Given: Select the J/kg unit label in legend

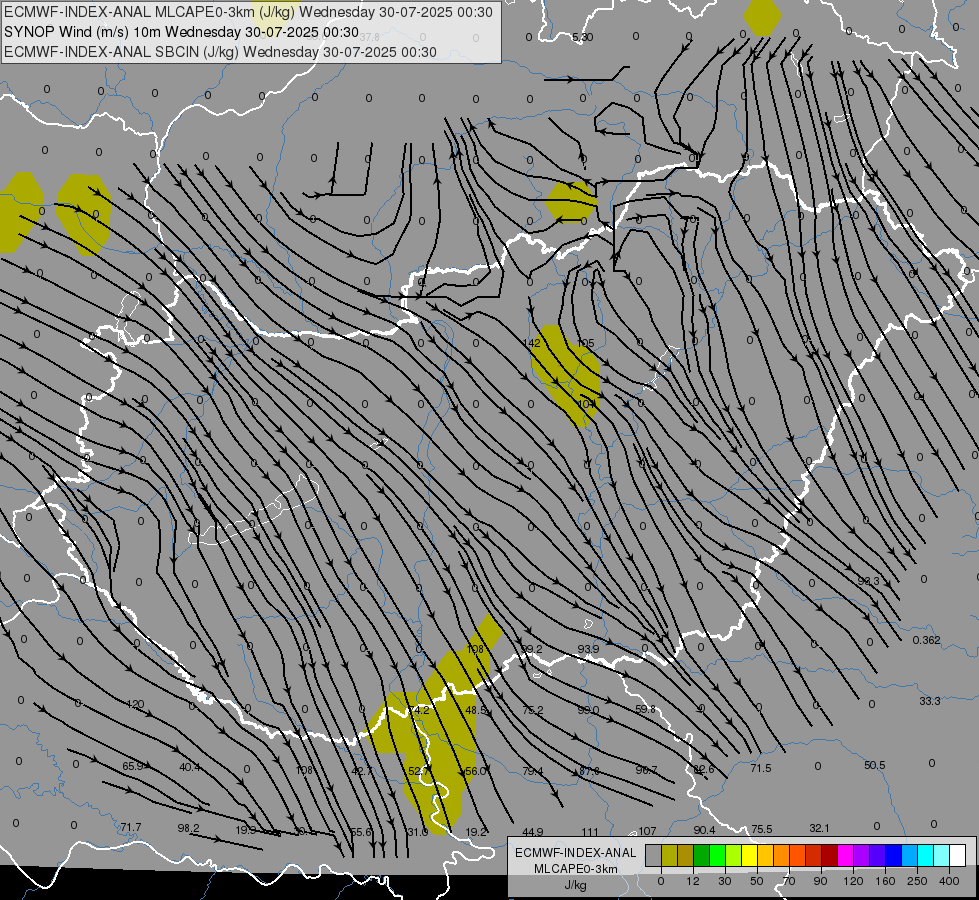Looking at the screenshot, I should tap(575, 885).
